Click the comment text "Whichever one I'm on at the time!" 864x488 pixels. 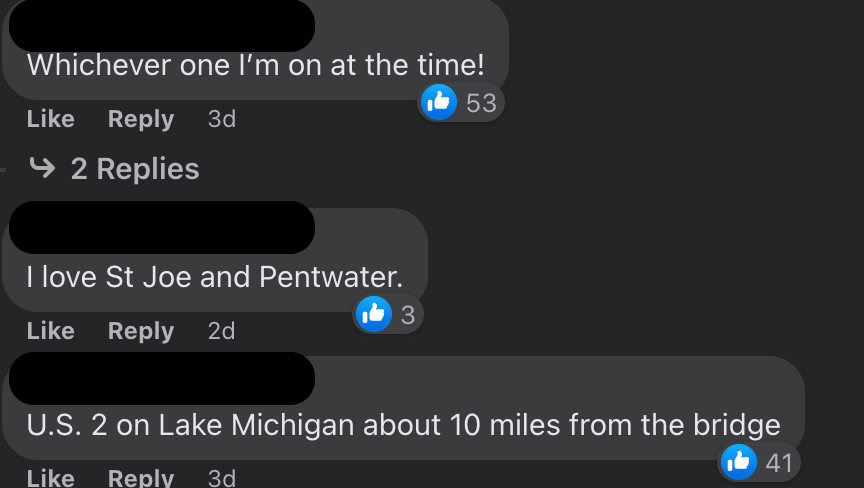[256, 66]
